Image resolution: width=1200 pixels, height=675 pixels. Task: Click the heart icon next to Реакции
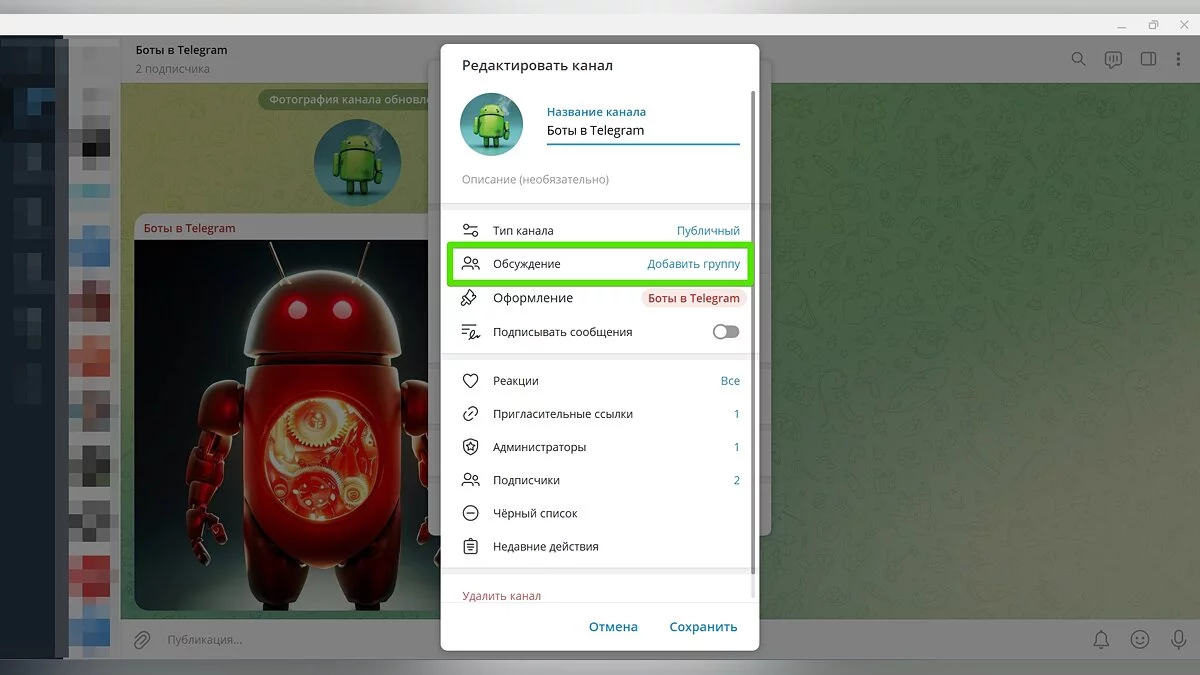470,381
